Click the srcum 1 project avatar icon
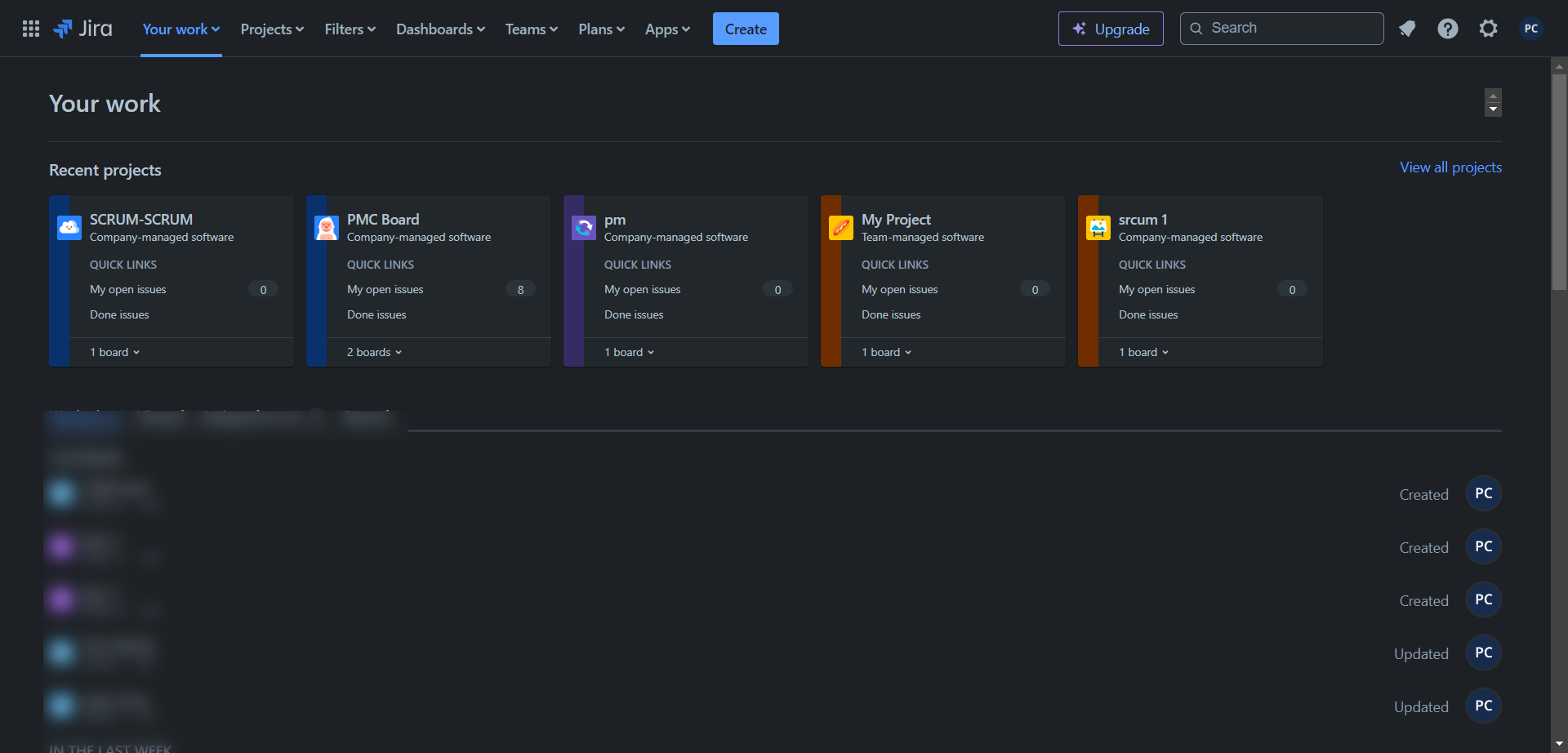The width and height of the screenshot is (1568, 753). point(1098,227)
